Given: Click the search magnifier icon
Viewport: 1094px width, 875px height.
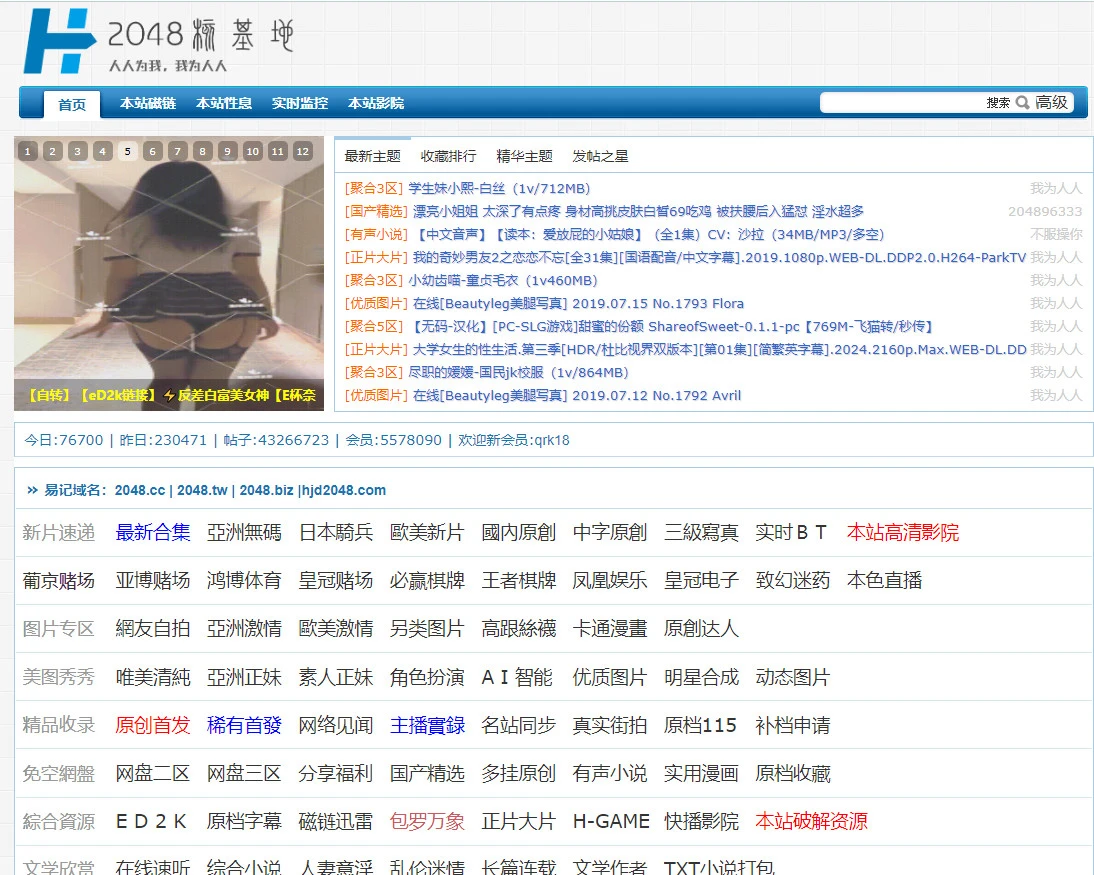Looking at the screenshot, I should (1021, 102).
